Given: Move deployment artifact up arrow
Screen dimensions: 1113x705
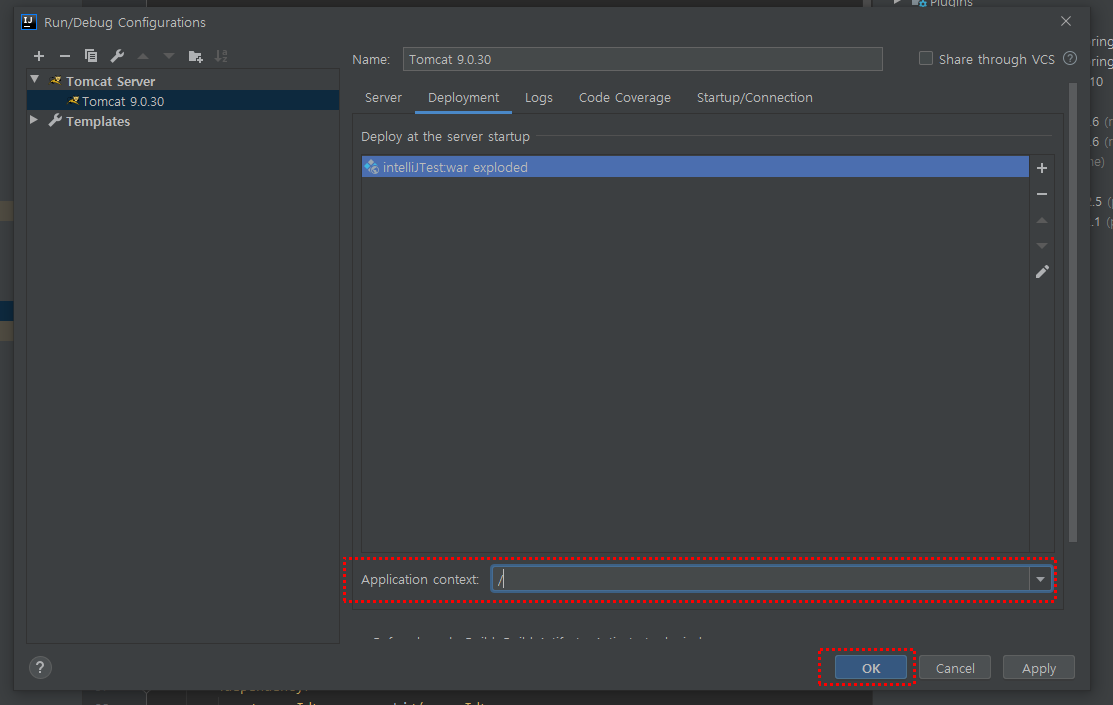Looking at the screenshot, I should 1042,220.
